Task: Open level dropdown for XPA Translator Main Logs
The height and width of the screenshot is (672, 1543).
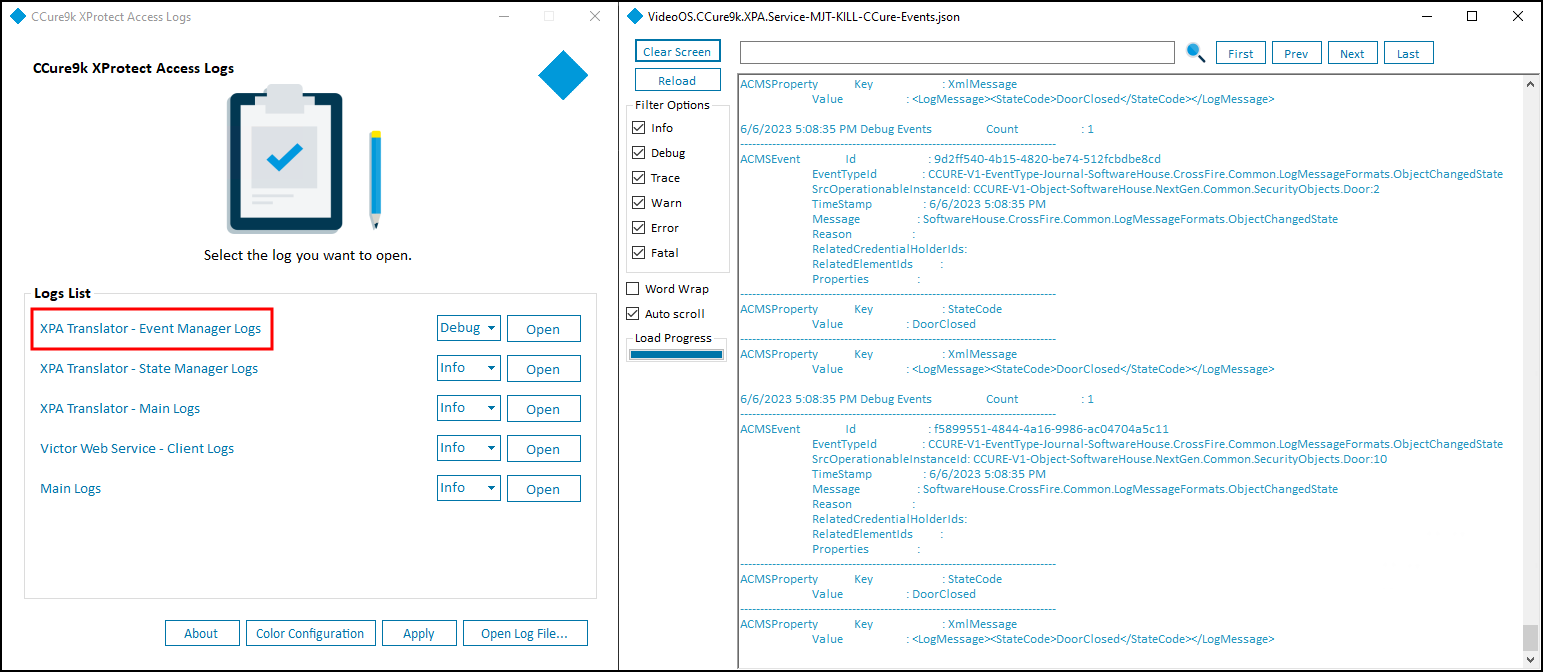Action: tap(468, 408)
